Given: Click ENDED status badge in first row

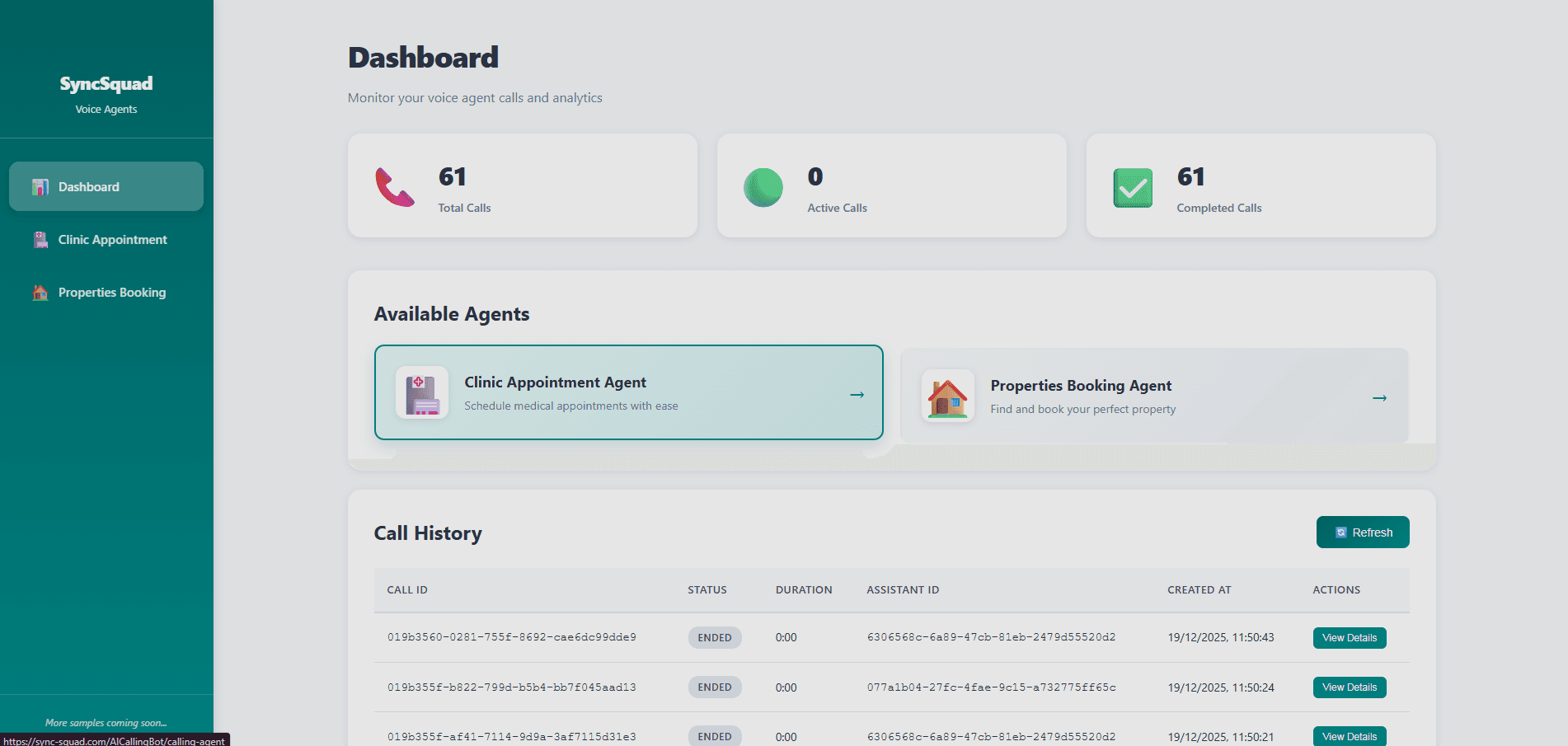Looking at the screenshot, I should [x=714, y=638].
